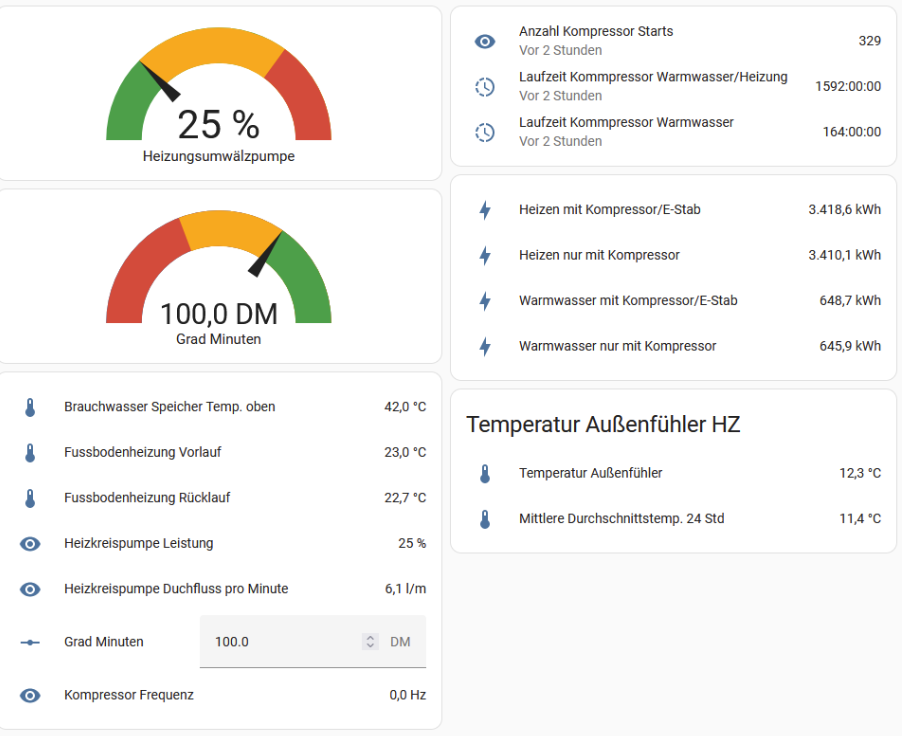Click thermometer icon for Brauchwasser Speicher Temp. oben
This screenshot has height=736, width=908.
[x=30, y=407]
